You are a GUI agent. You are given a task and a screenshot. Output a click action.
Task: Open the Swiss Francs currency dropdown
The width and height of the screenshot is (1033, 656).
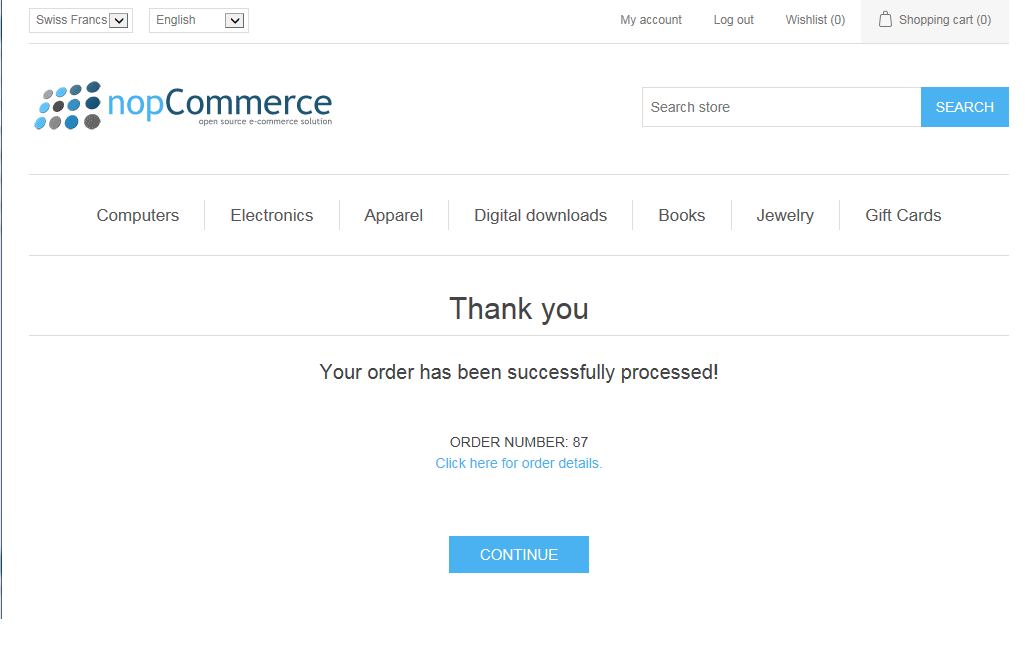point(81,20)
